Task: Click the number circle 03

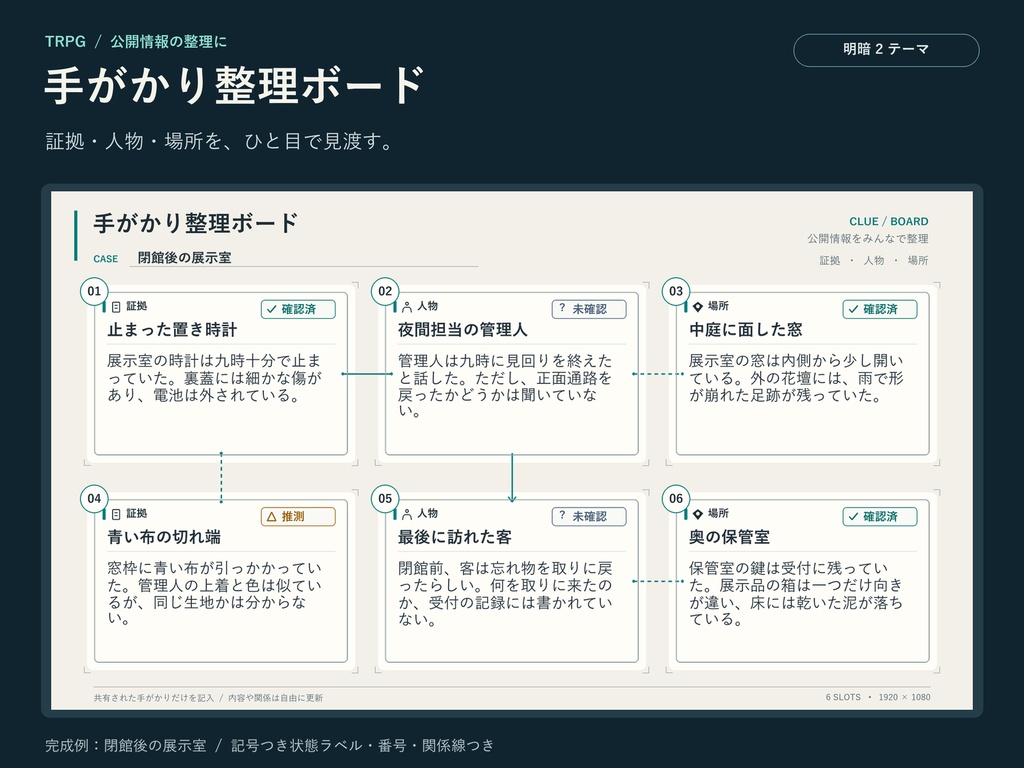Action: [676, 291]
